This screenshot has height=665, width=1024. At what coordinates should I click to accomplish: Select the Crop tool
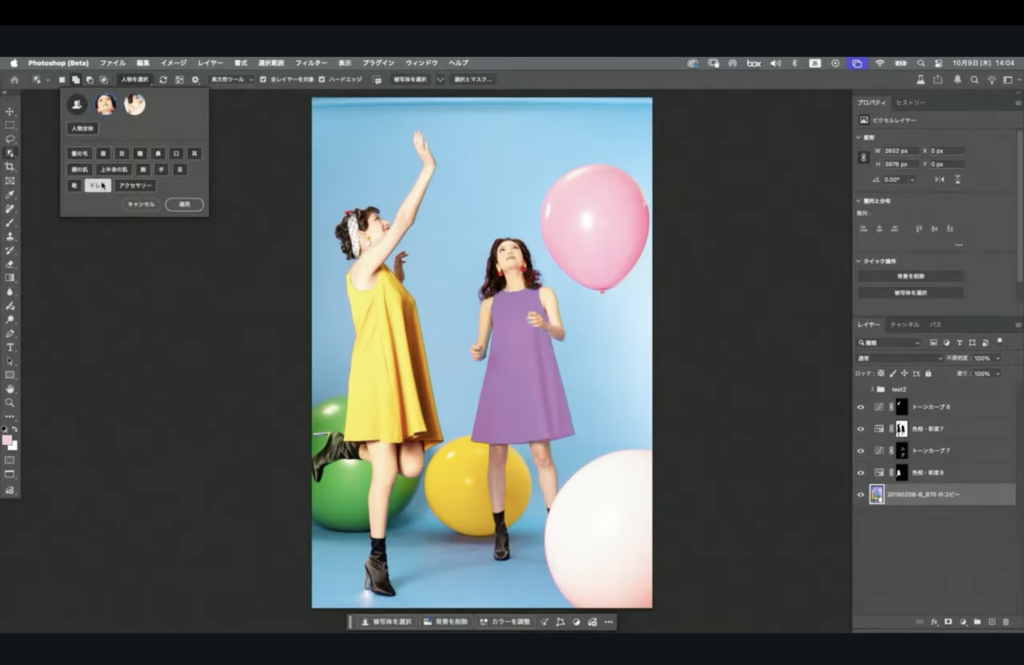(10, 166)
